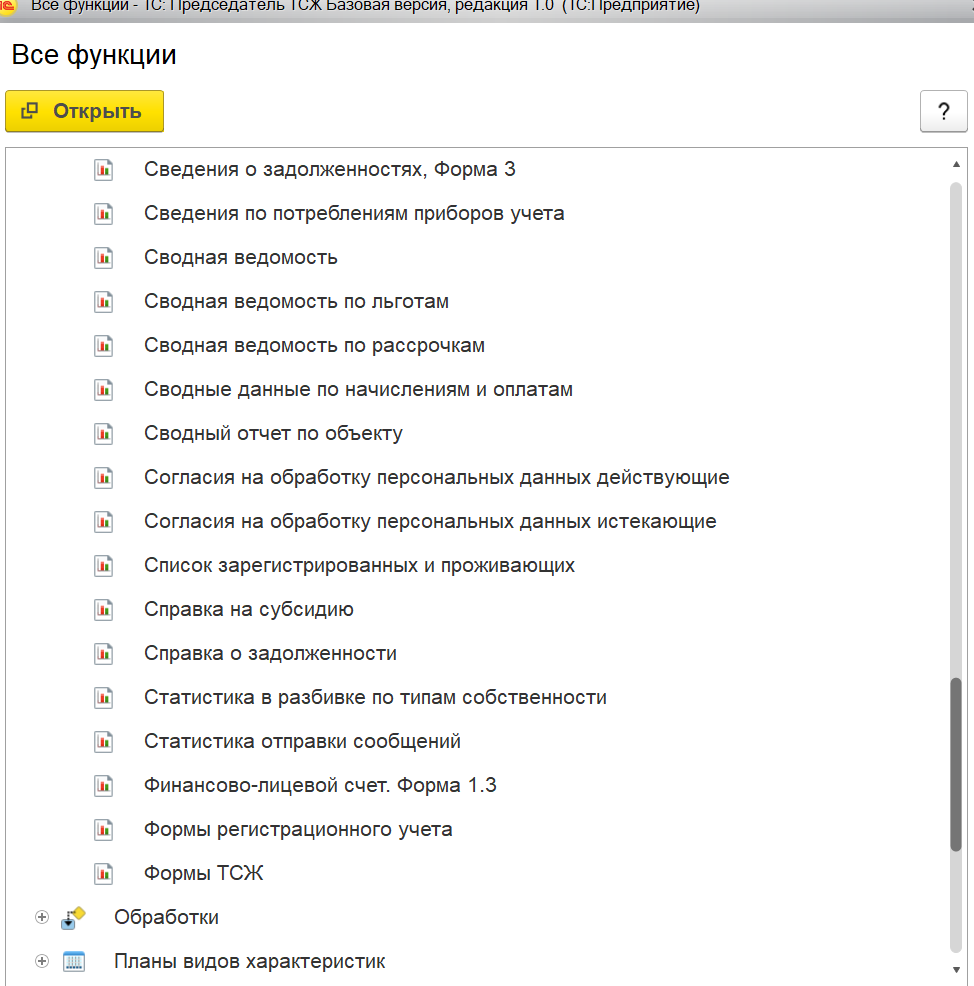Click the Планы видов характеристик icon
Viewport: 974px width, 986px height.
(73, 962)
